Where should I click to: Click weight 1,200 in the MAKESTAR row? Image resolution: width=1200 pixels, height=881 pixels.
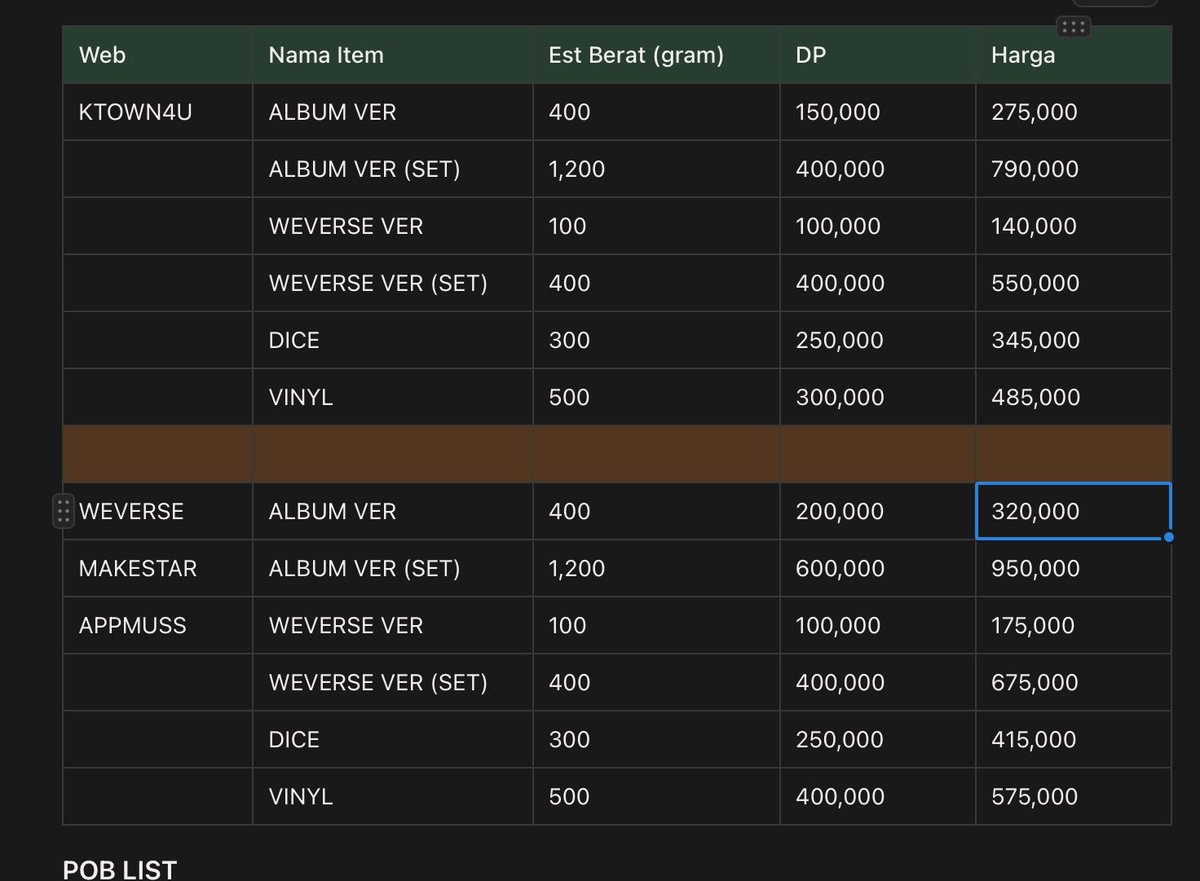656,568
